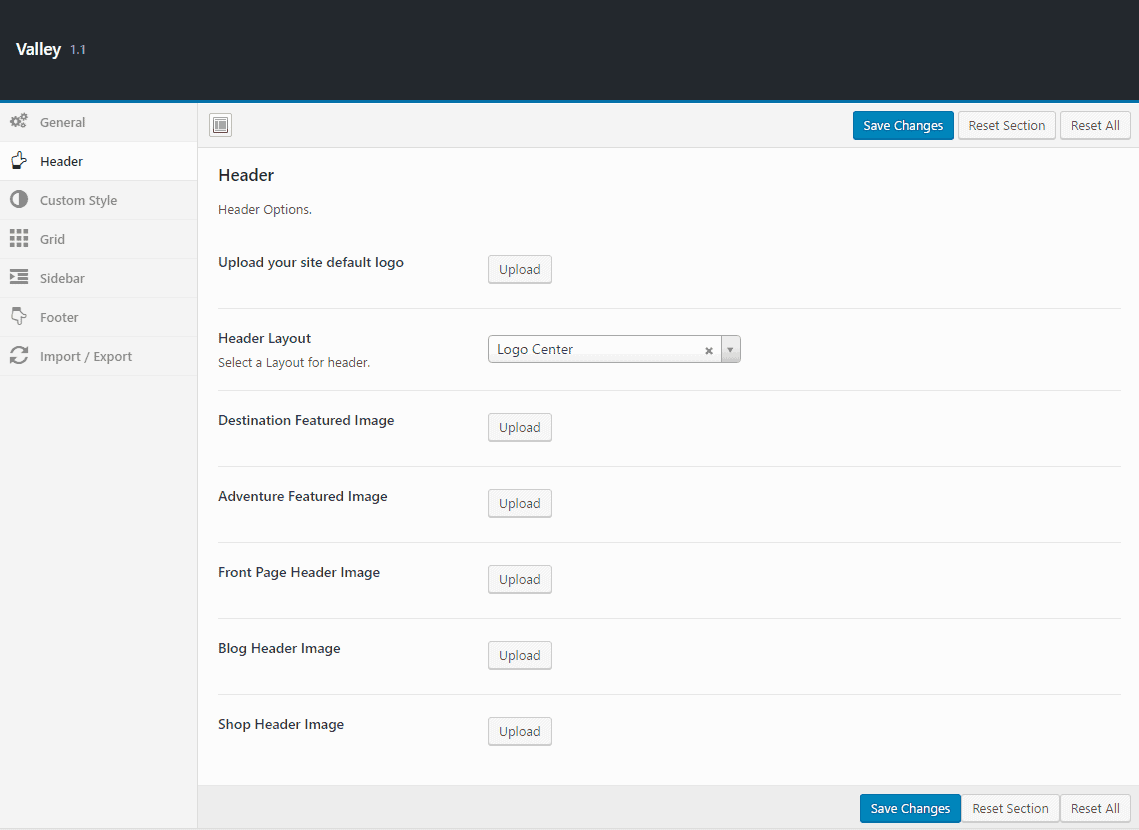Viewport: 1139px width, 830px height.
Task: Open the Import / Export section
Action: [x=84, y=356]
